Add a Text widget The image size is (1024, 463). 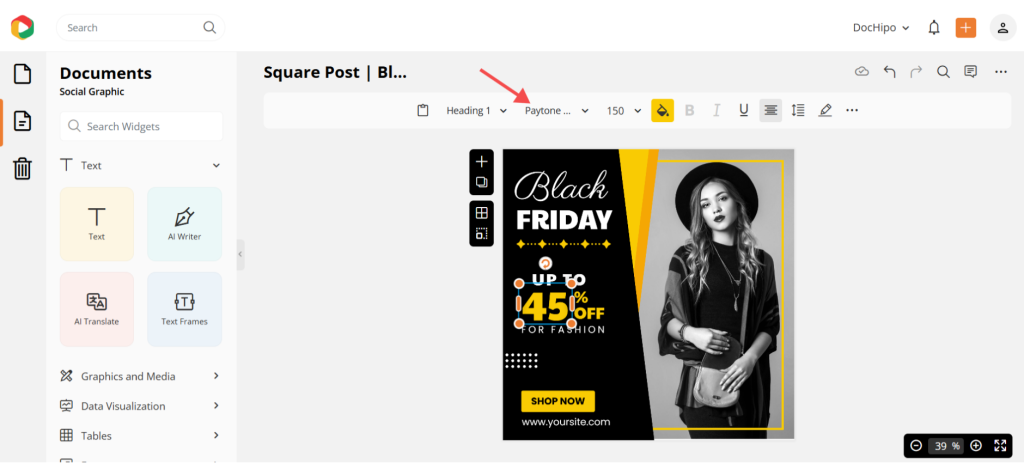tap(97, 224)
